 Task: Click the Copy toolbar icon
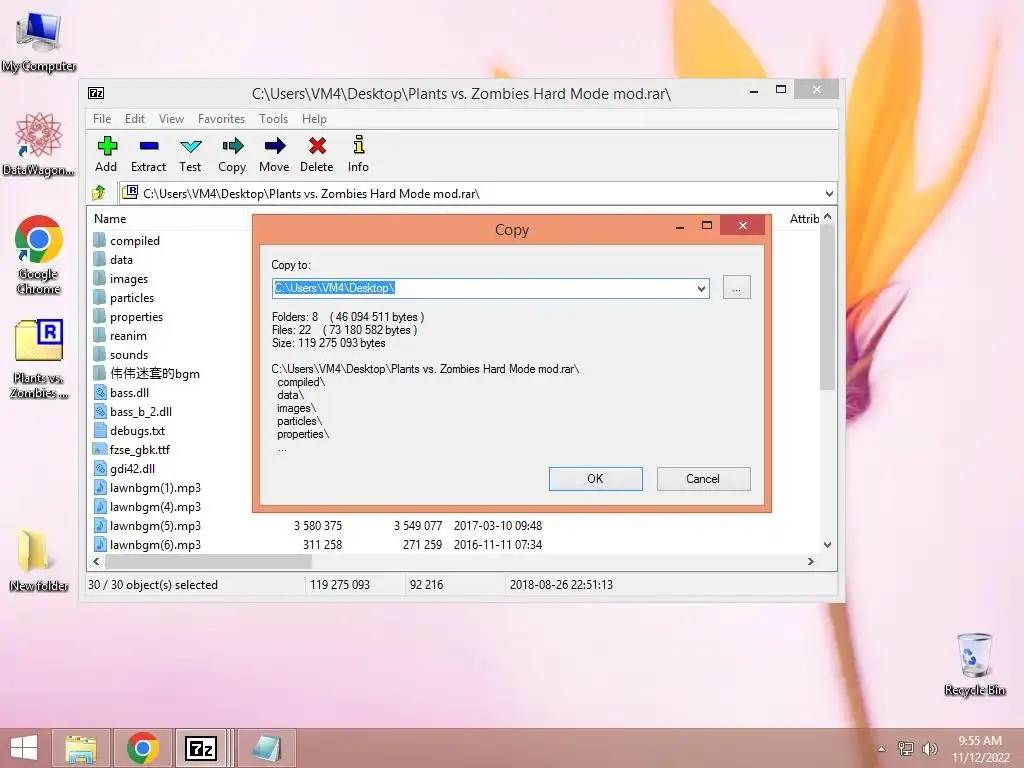coord(232,154)
